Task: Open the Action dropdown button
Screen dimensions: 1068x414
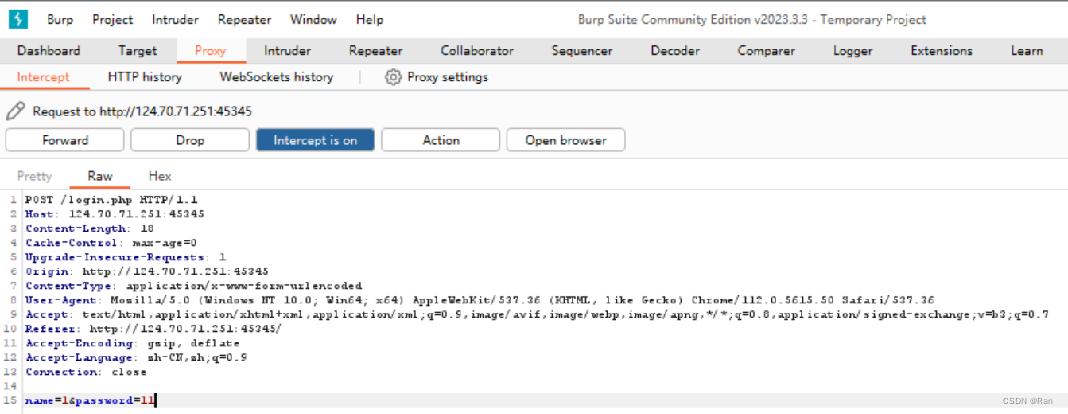Action: point(441,140)
